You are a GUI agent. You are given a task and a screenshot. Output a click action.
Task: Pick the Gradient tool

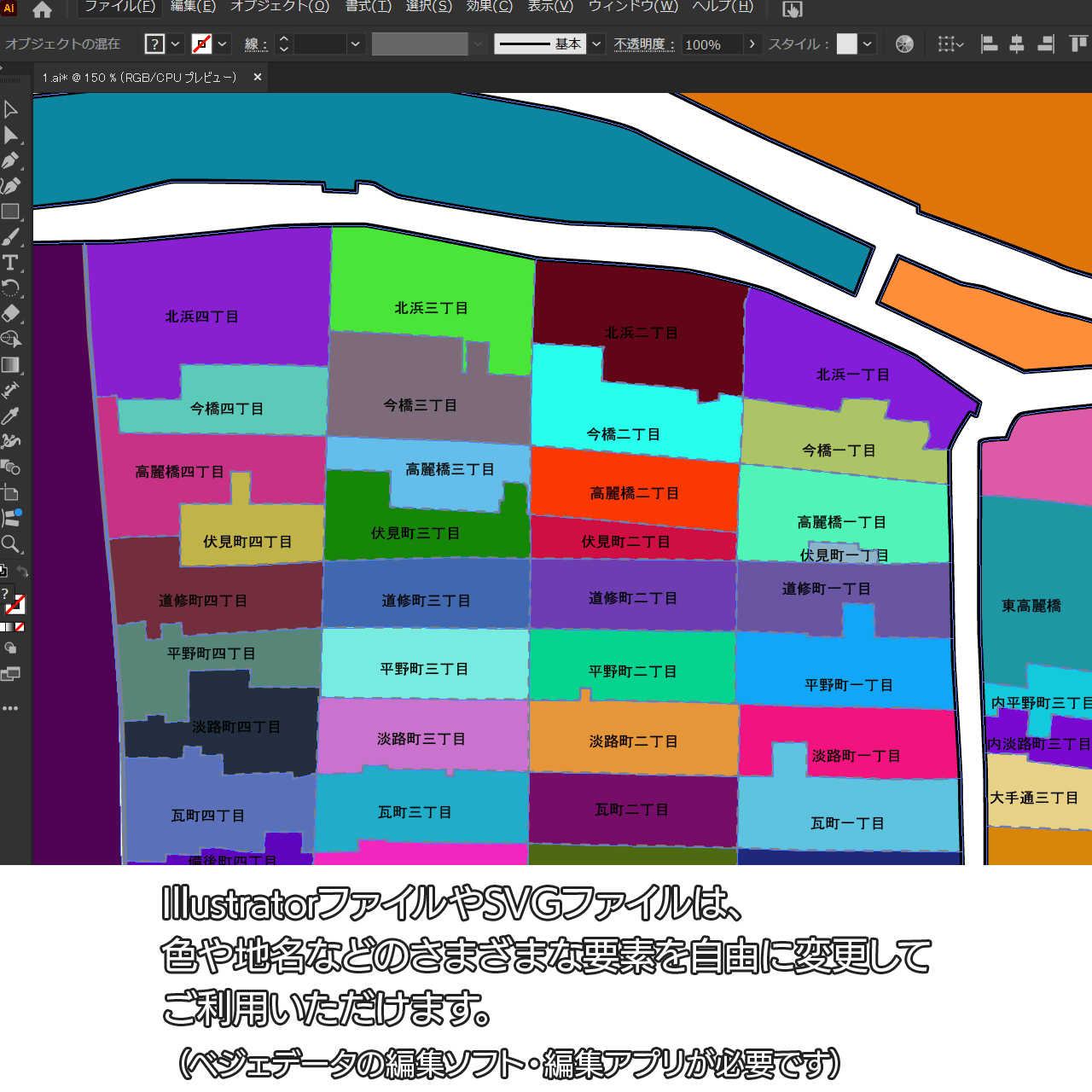pos(10,365)
